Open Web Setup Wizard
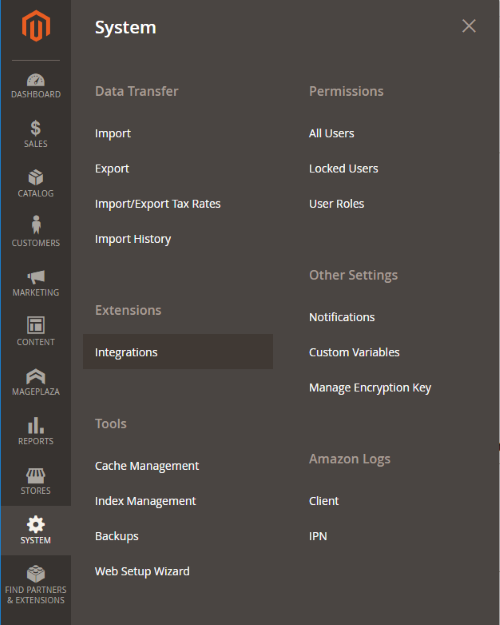 (x=142, y=571)
